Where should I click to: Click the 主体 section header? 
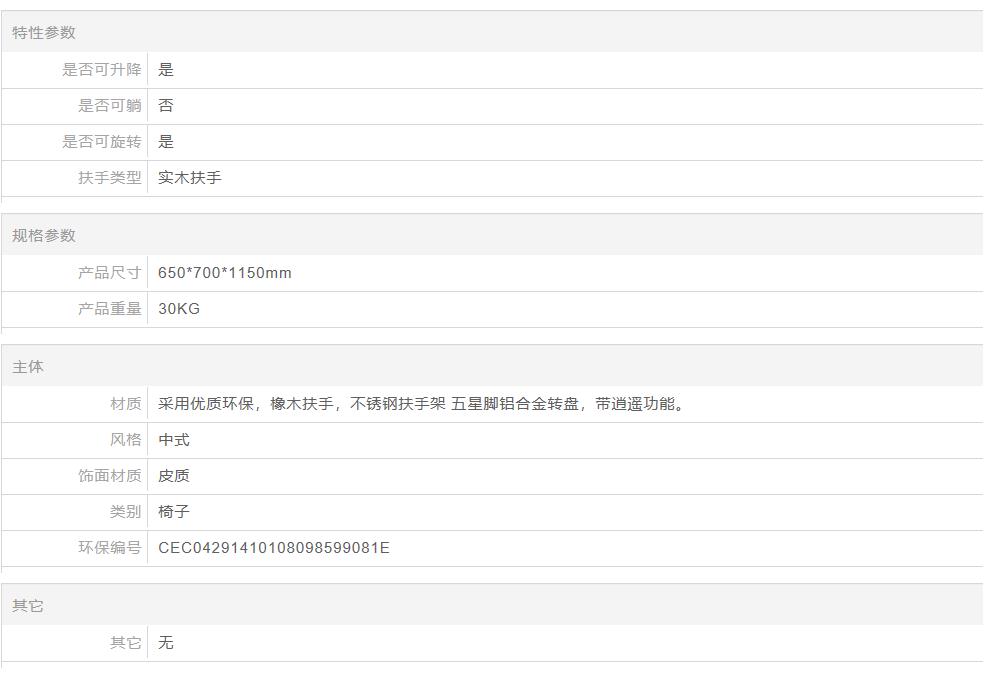tap(28, 367)
